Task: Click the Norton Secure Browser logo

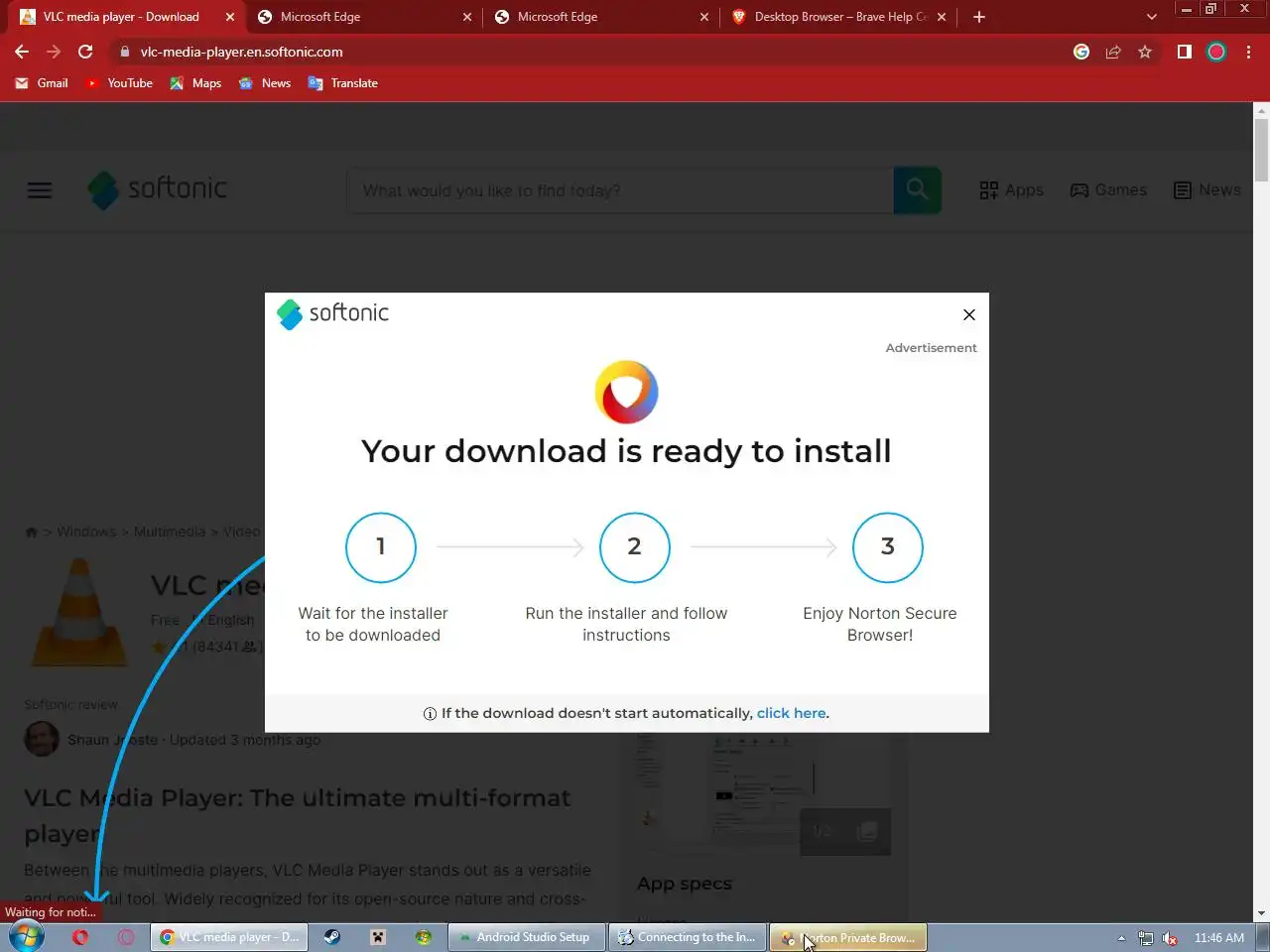Action: tap(626, 392)
